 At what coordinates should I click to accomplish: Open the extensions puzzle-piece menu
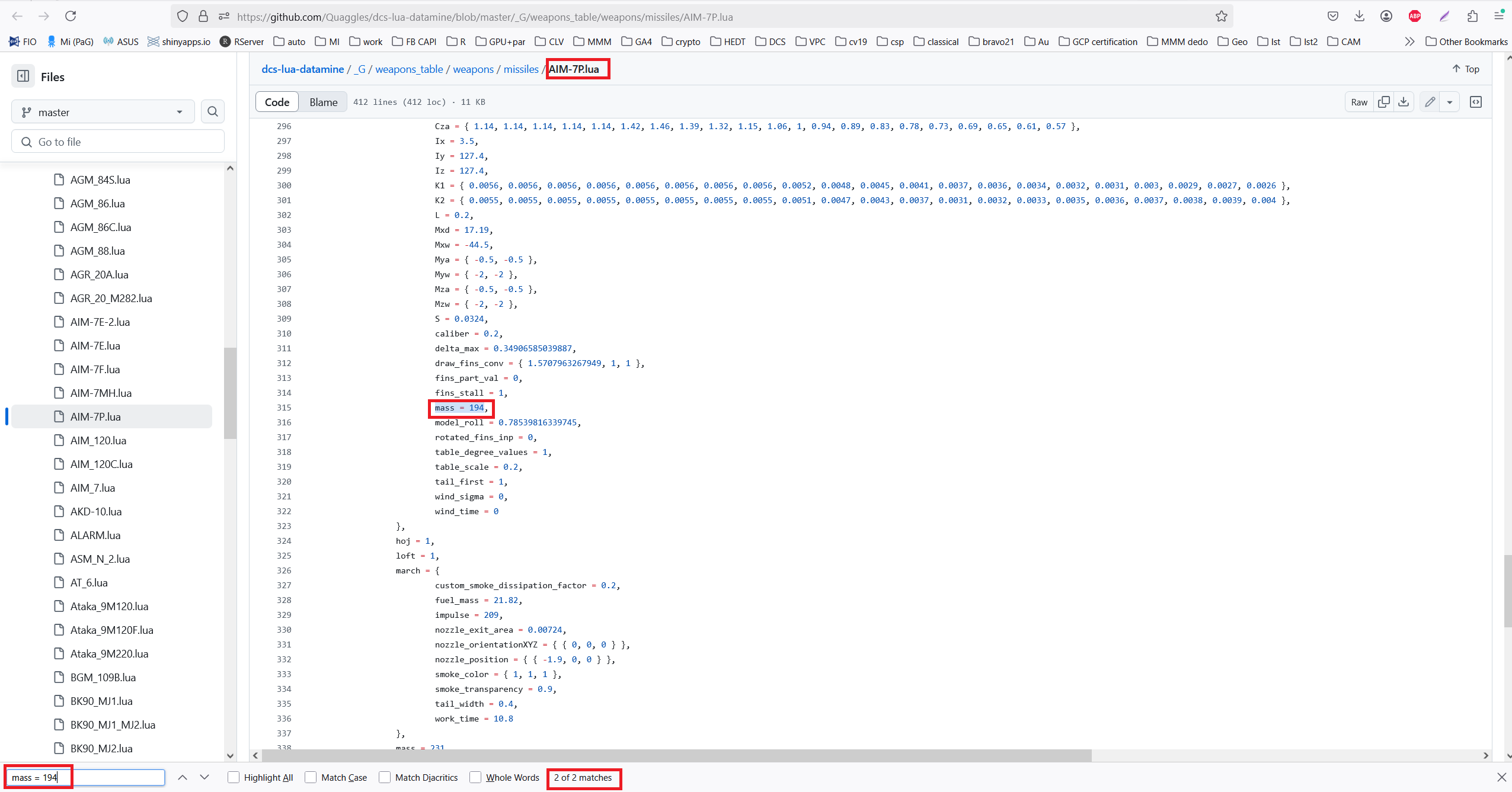tap(1472, 16)
